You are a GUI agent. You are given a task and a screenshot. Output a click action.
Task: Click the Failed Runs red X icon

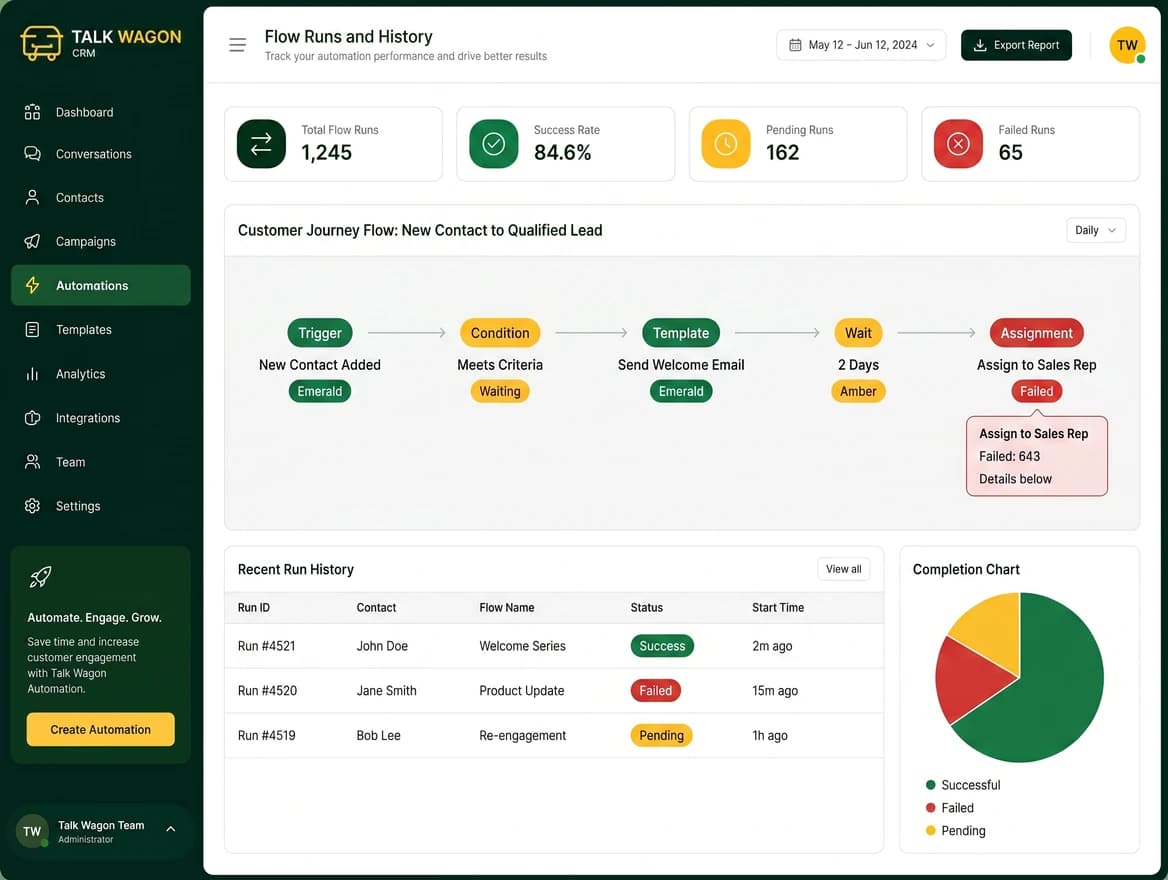[x=959, y=144]
